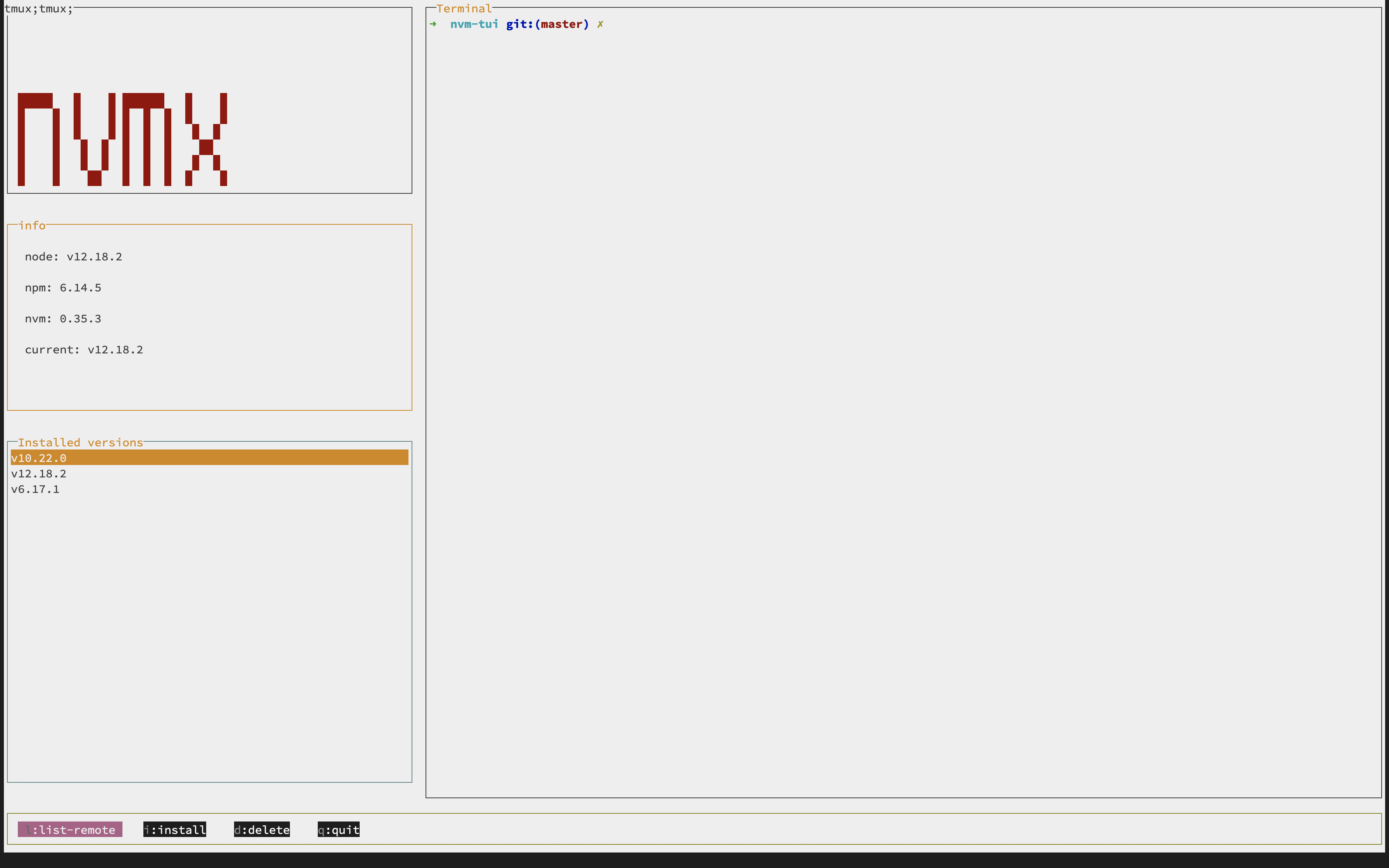Select v12.18.2 in Installed versions
The width and height of the screenshot is (1389, 868).
click(39, 474)
